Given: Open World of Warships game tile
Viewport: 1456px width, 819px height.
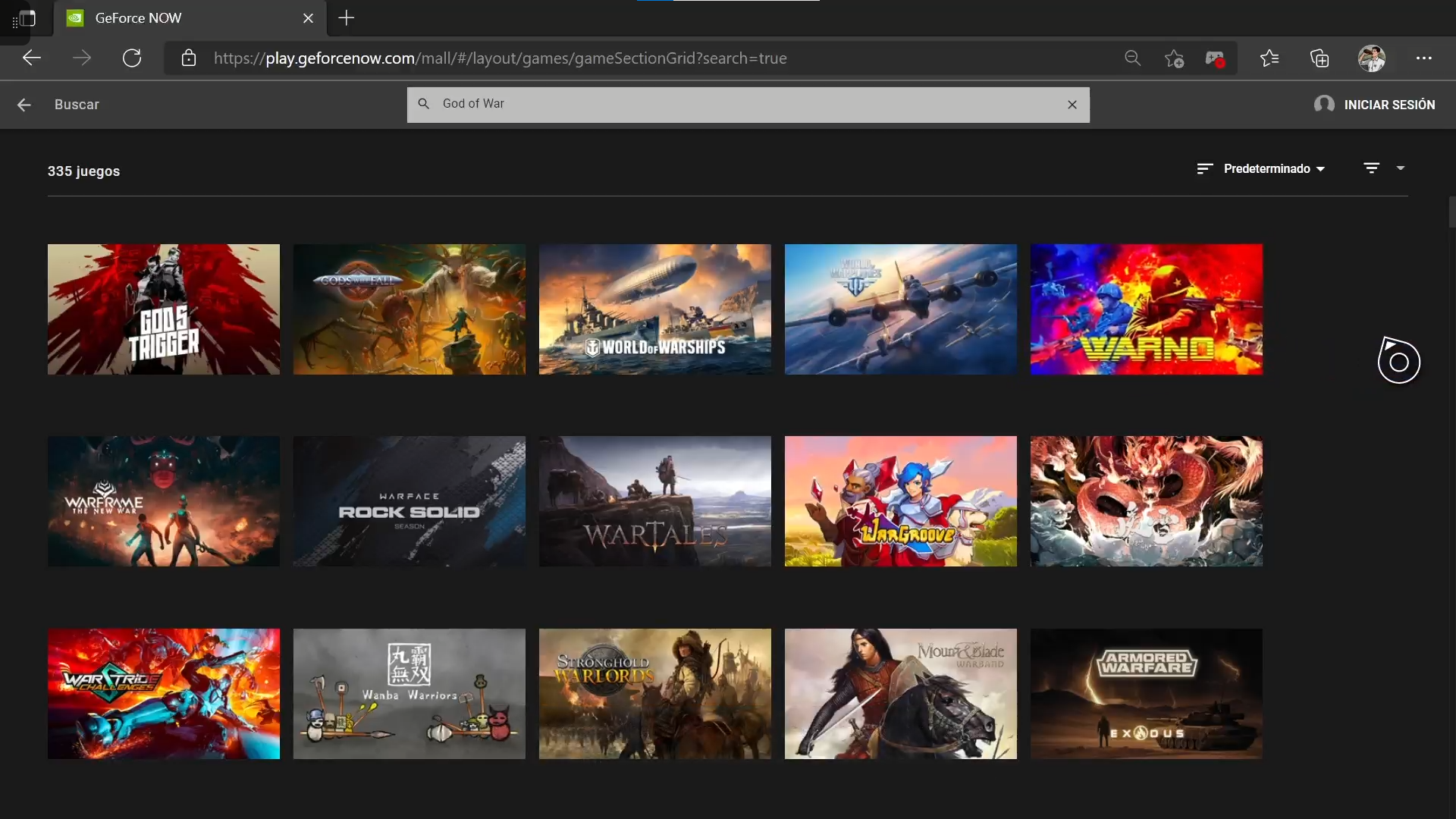Looking at the screenshot, I should [655, 309].
